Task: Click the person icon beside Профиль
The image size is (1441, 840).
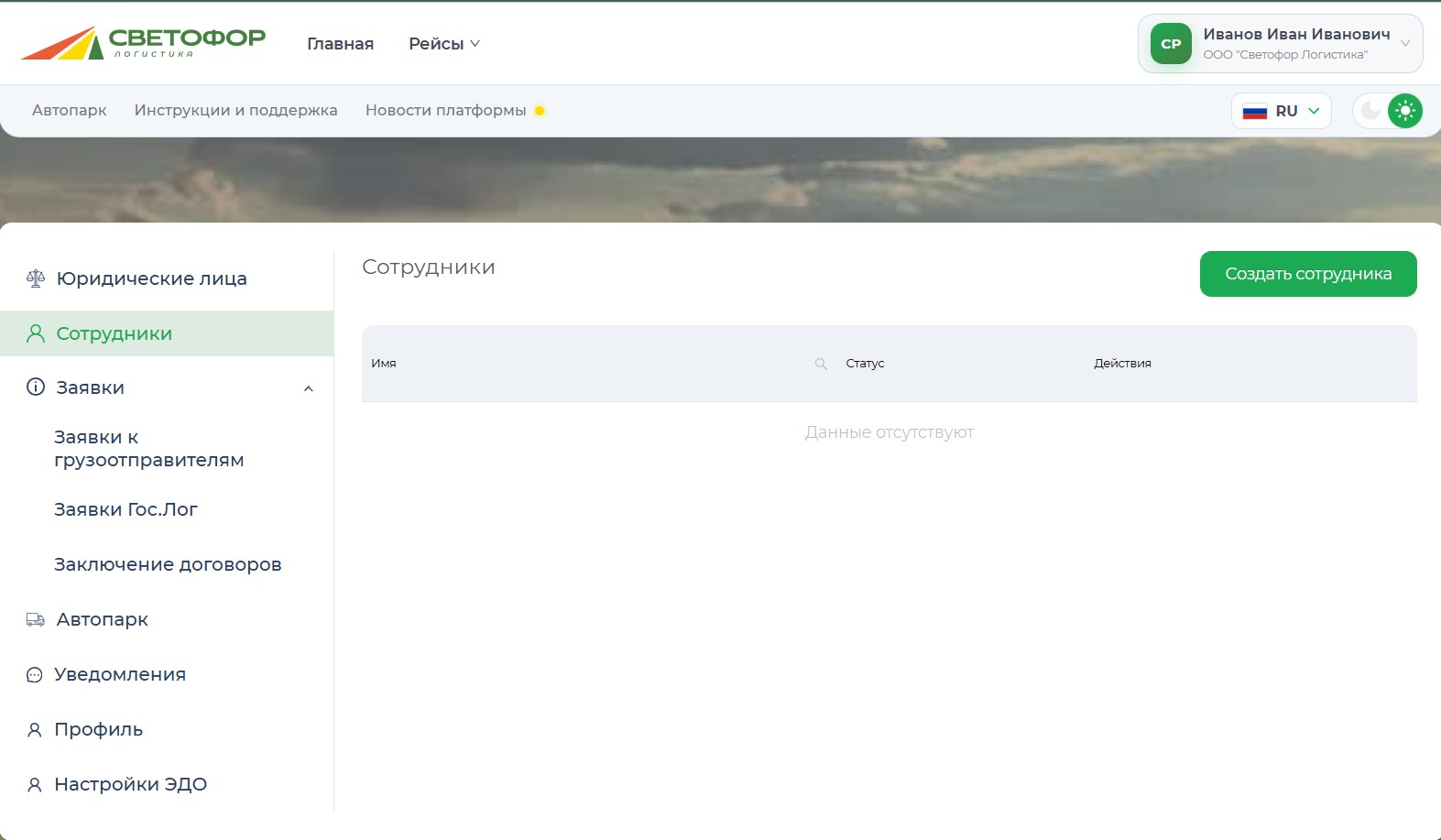Action: point(35,730)
